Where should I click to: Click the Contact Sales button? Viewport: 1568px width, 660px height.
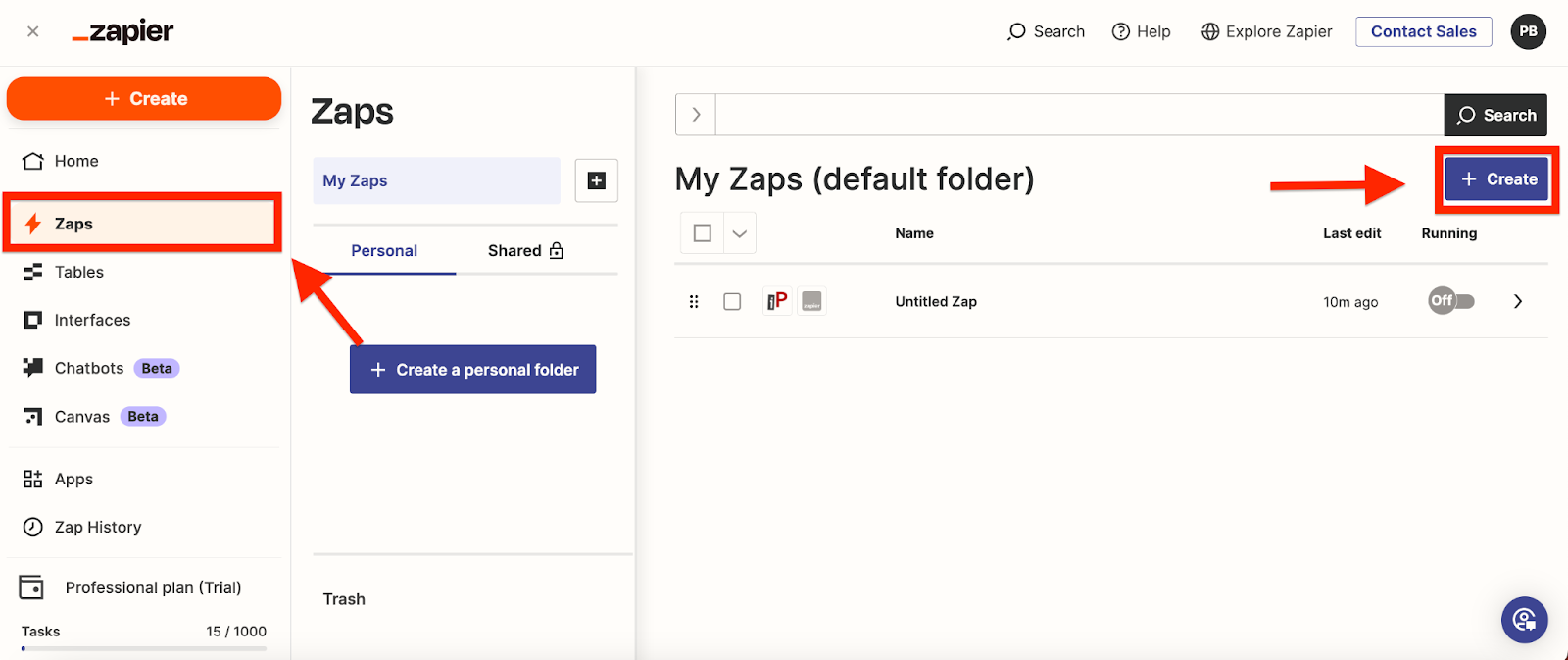pos(1423,31)
